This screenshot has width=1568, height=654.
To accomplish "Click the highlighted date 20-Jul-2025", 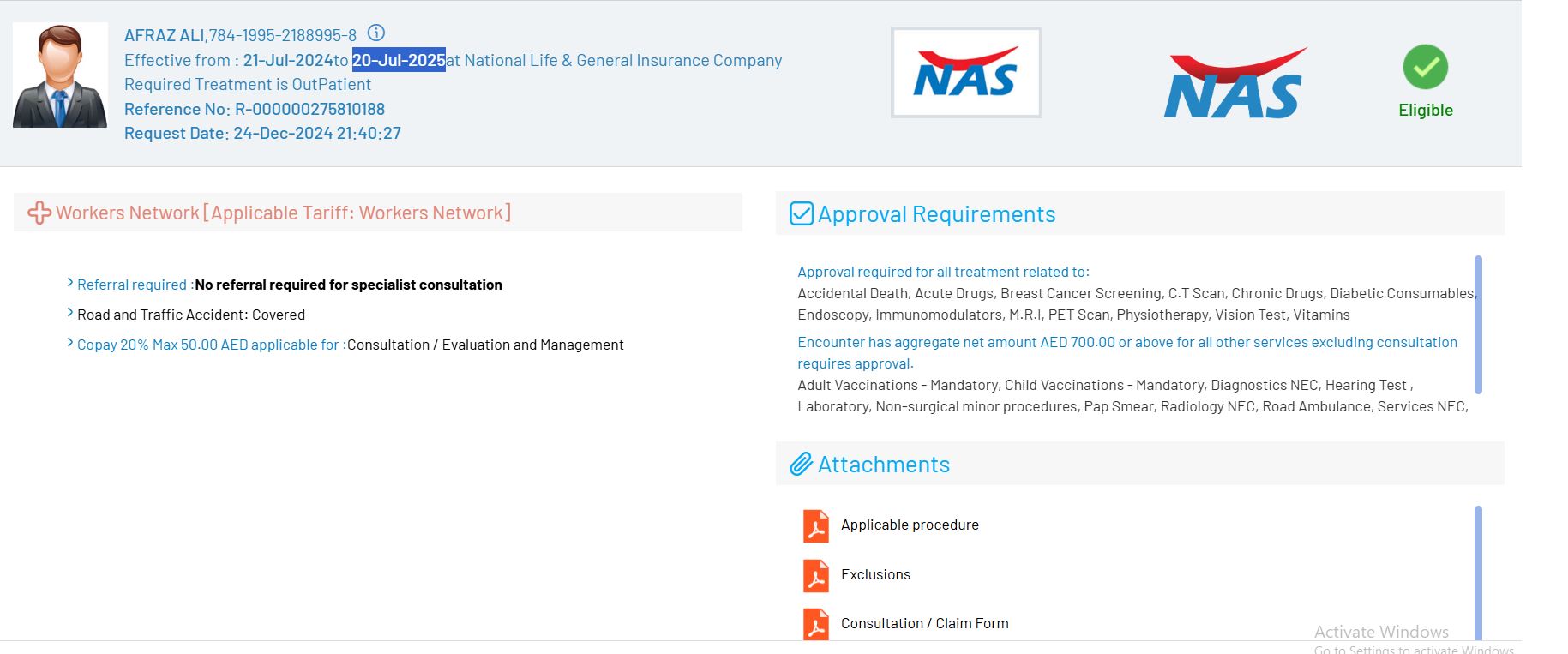I will pyautogui.click(x=399, y=60).
